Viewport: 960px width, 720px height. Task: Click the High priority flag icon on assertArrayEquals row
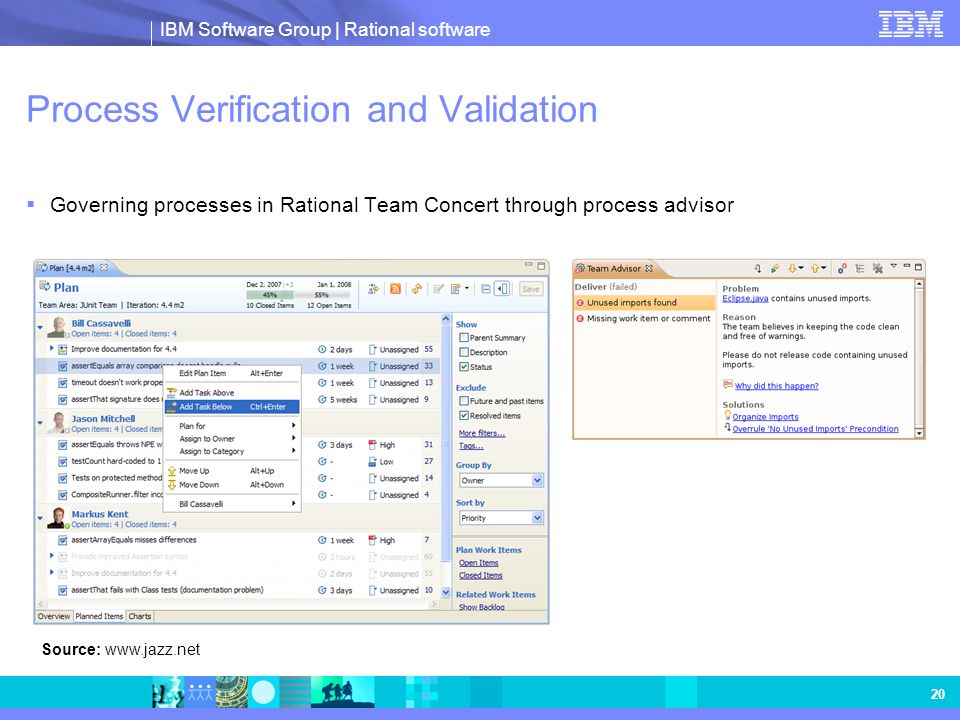372,540
